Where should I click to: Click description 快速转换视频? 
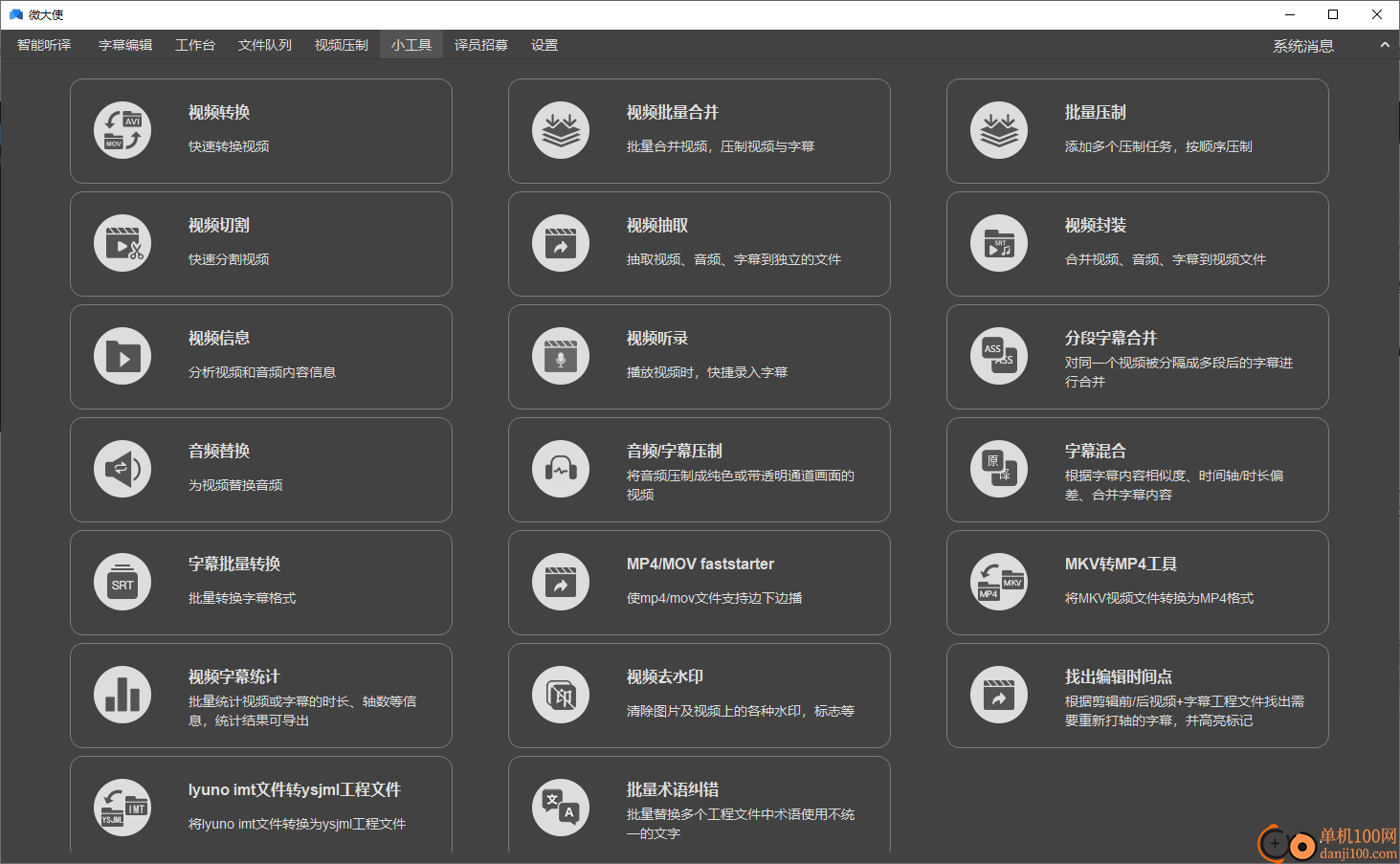pyautogui.click(x=229, y=146)
